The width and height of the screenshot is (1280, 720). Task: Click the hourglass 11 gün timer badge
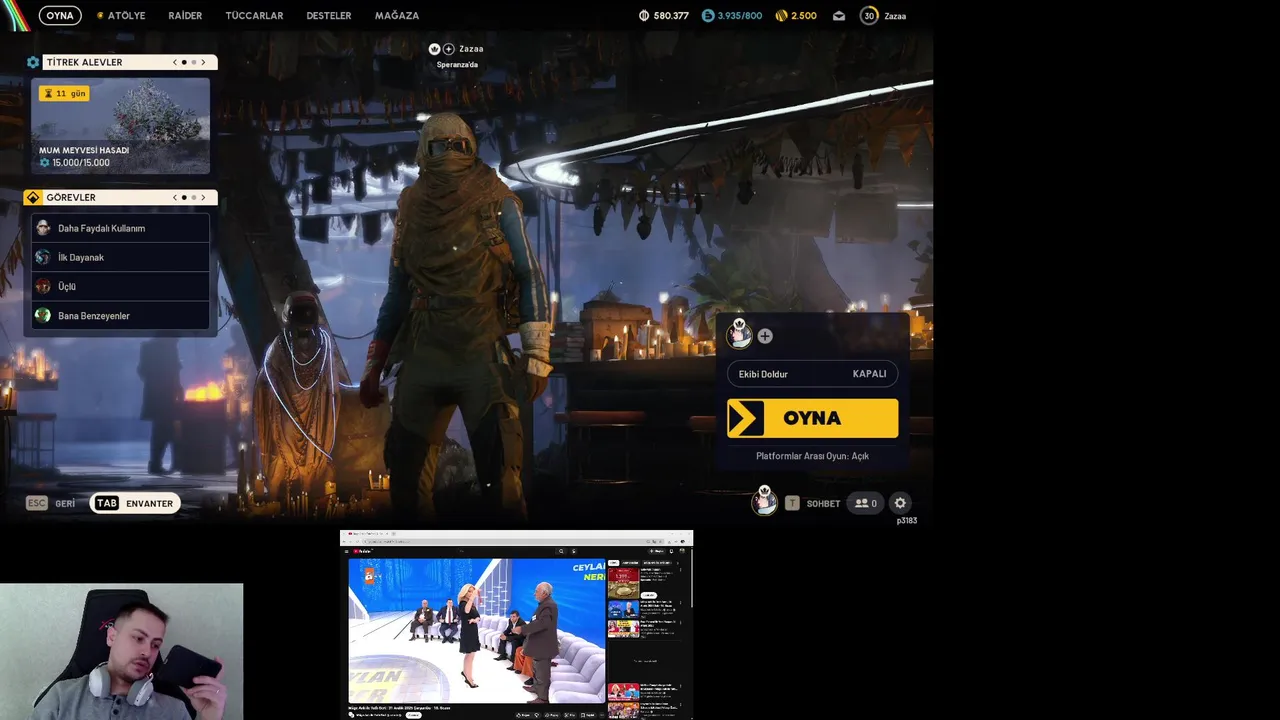(64, 93)
